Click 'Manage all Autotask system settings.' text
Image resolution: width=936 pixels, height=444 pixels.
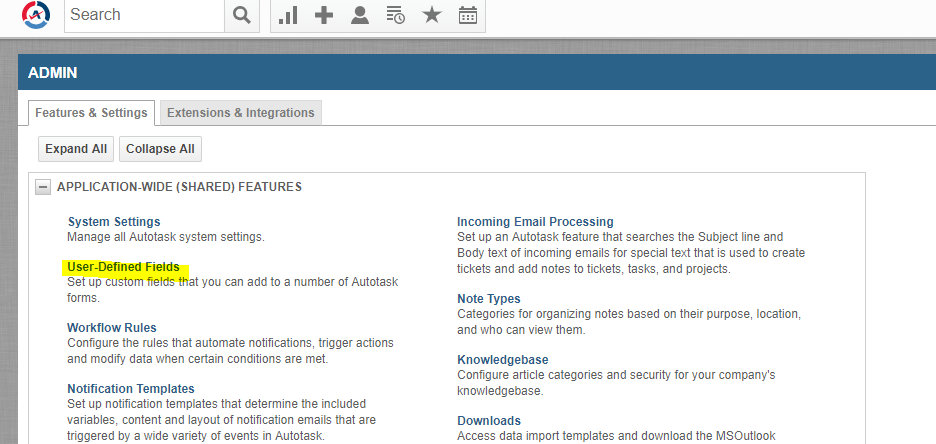coord(165,237)
